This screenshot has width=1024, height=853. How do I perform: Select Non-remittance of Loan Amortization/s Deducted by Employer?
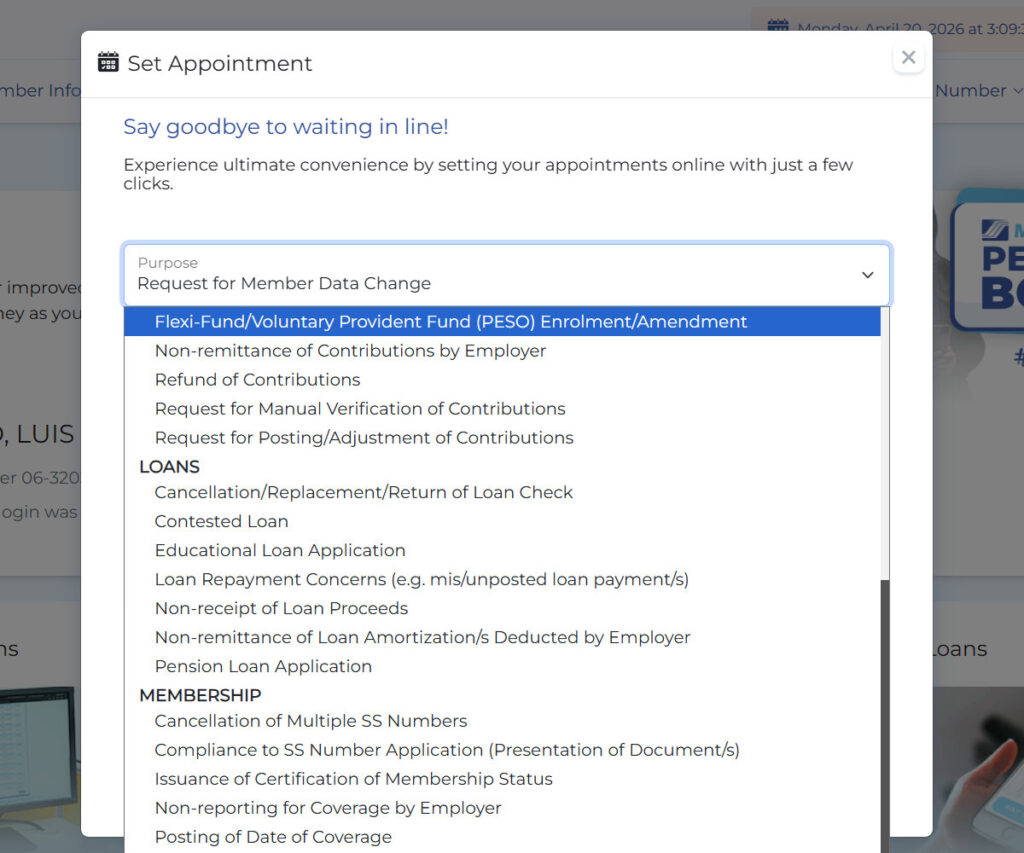(x=502, y=637)
